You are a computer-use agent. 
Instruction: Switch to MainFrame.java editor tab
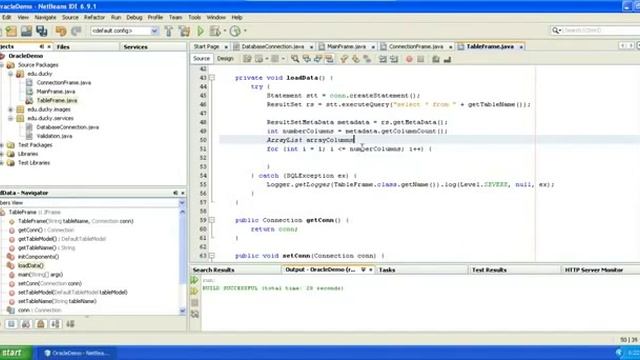(346, 47)
